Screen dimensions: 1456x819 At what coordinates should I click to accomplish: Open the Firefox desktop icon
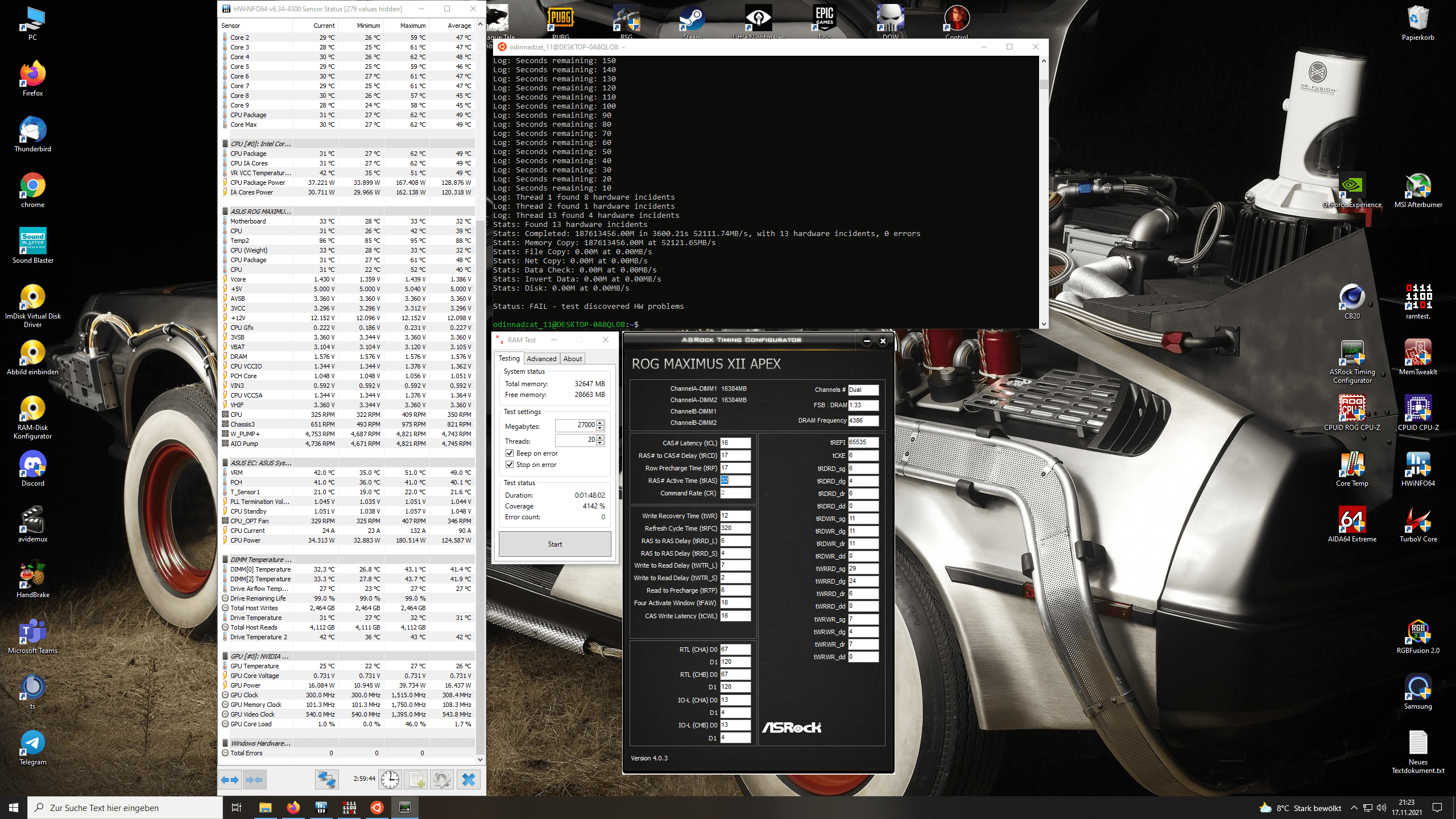tap(33, 78)
